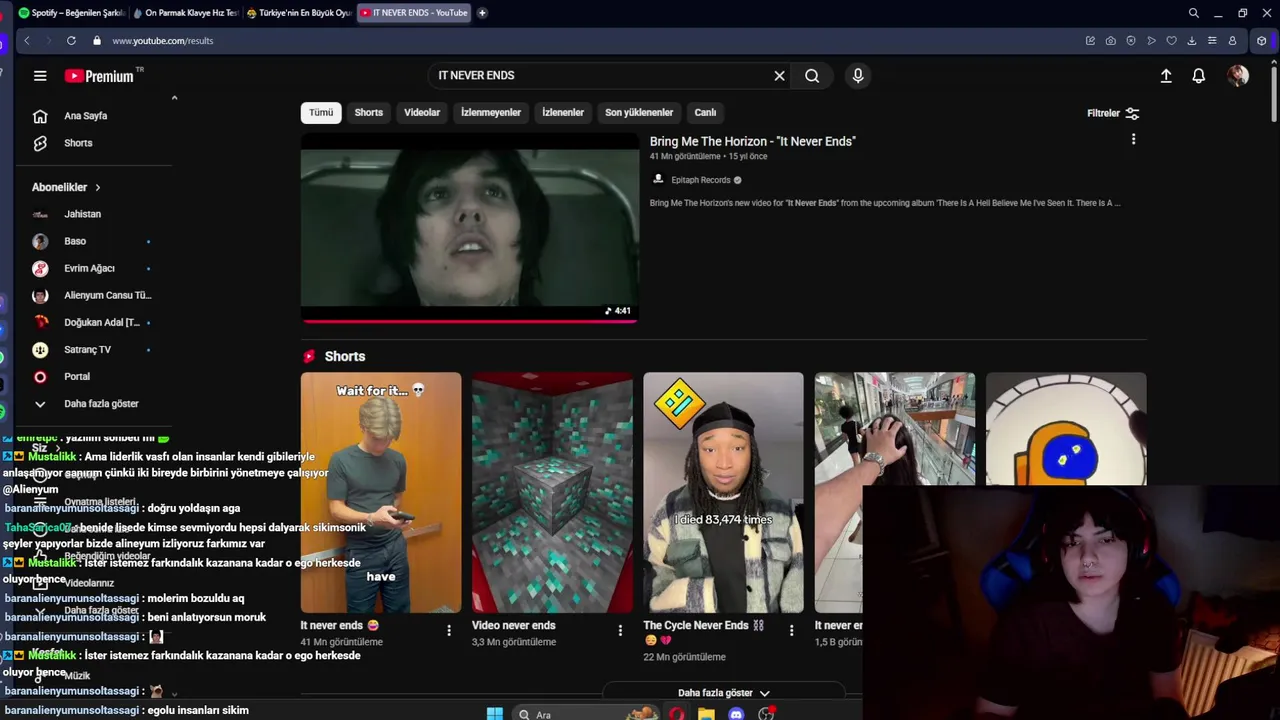Select the Canlı filter chip
The image size is (1280, 720).
tap(706, 113)
